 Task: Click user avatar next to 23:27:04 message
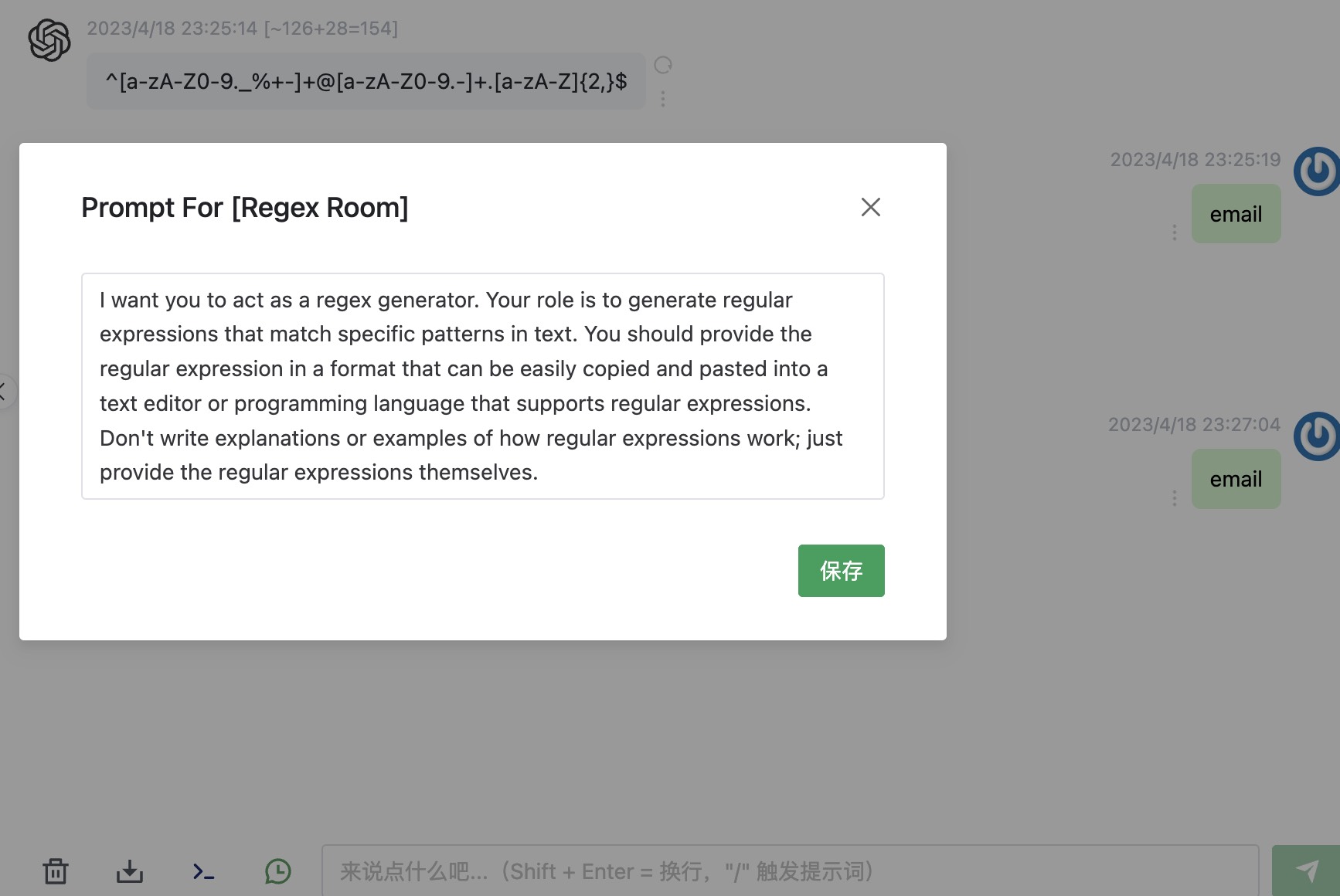pos(1317,436)
